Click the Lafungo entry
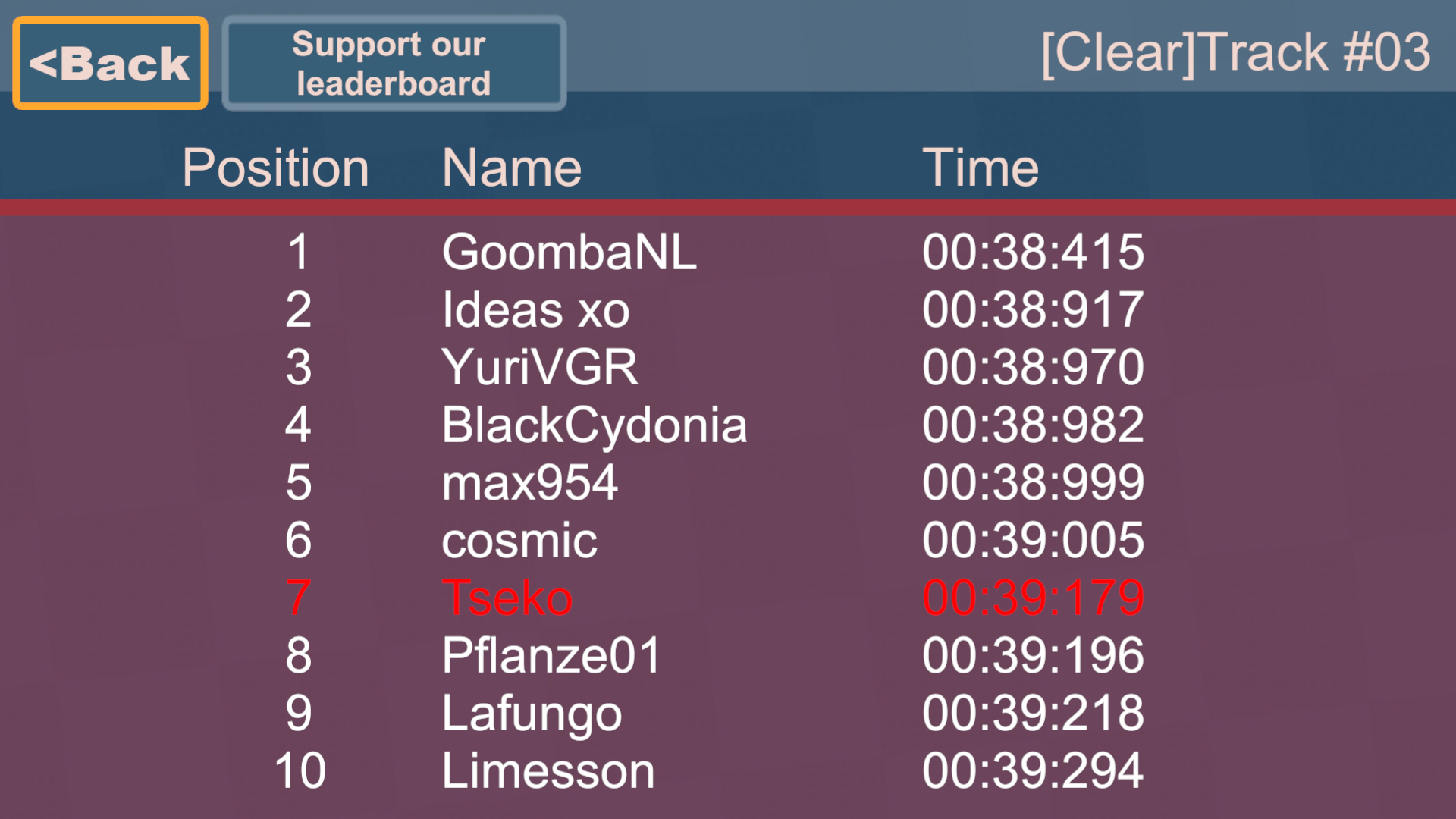 [x=532, y=713]
